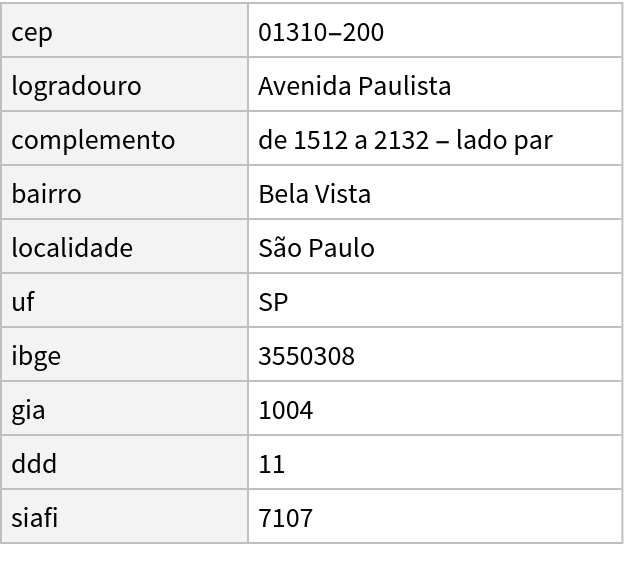Click the ddd label cell
Screen dimensions: 624x578
[x=34, y=464]
